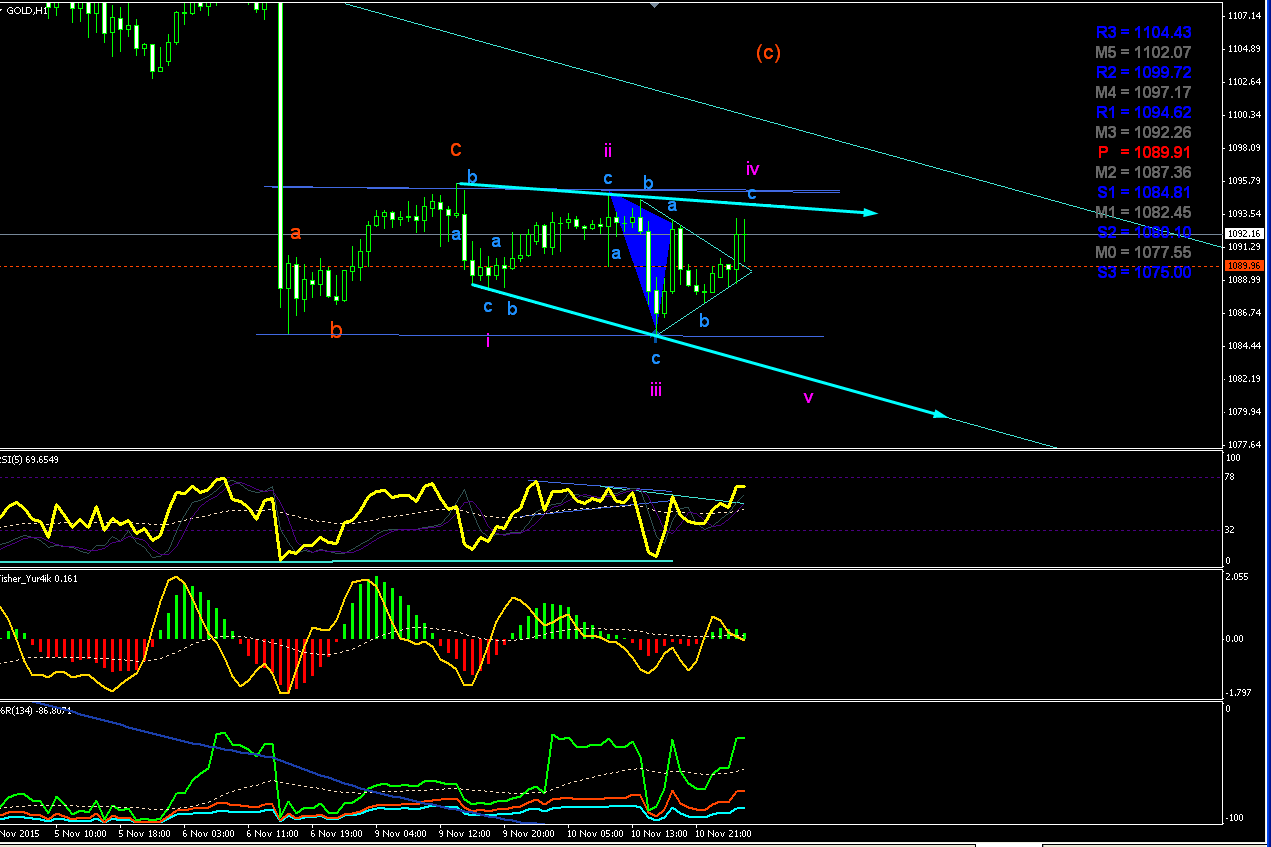Select the M1 = 1082.45 pivot label
This screenshot has width=1271, height=847.
coord(1143,212)
